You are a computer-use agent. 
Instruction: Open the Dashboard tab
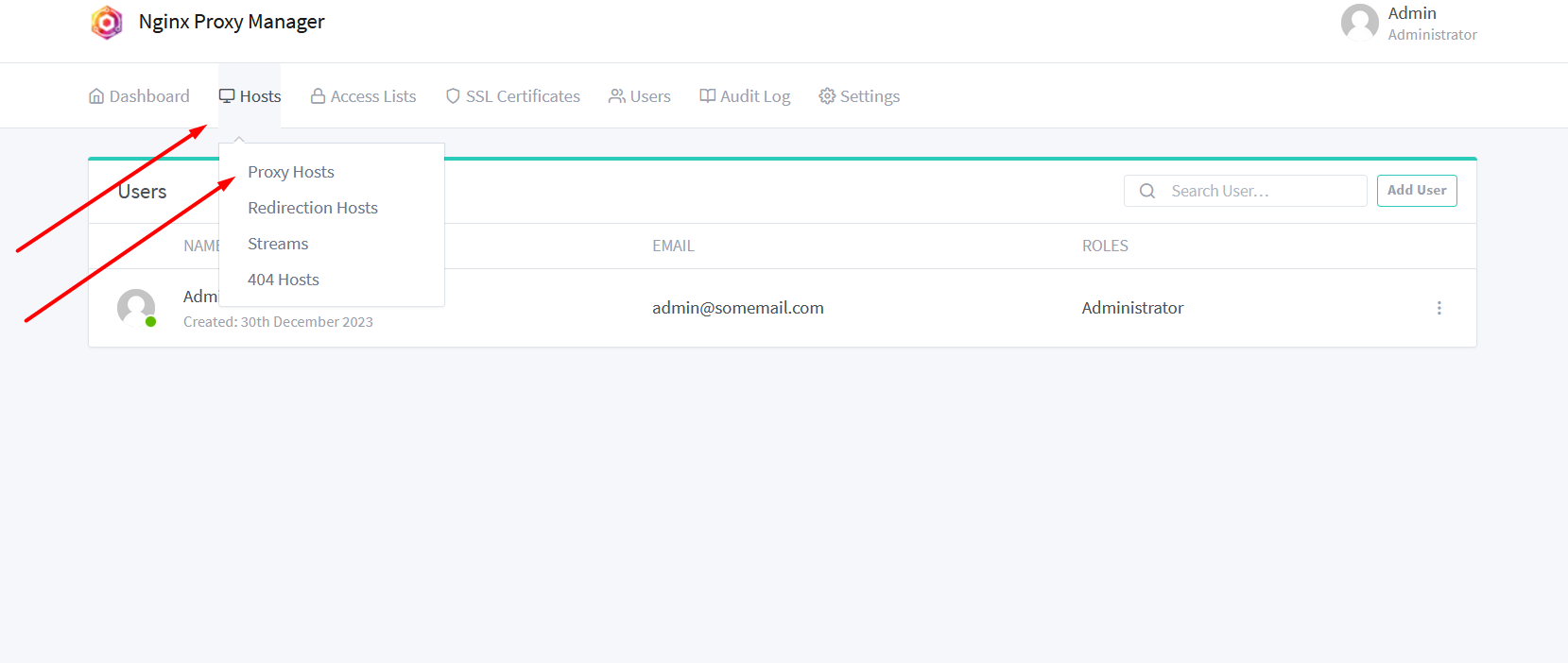point(139,96)
